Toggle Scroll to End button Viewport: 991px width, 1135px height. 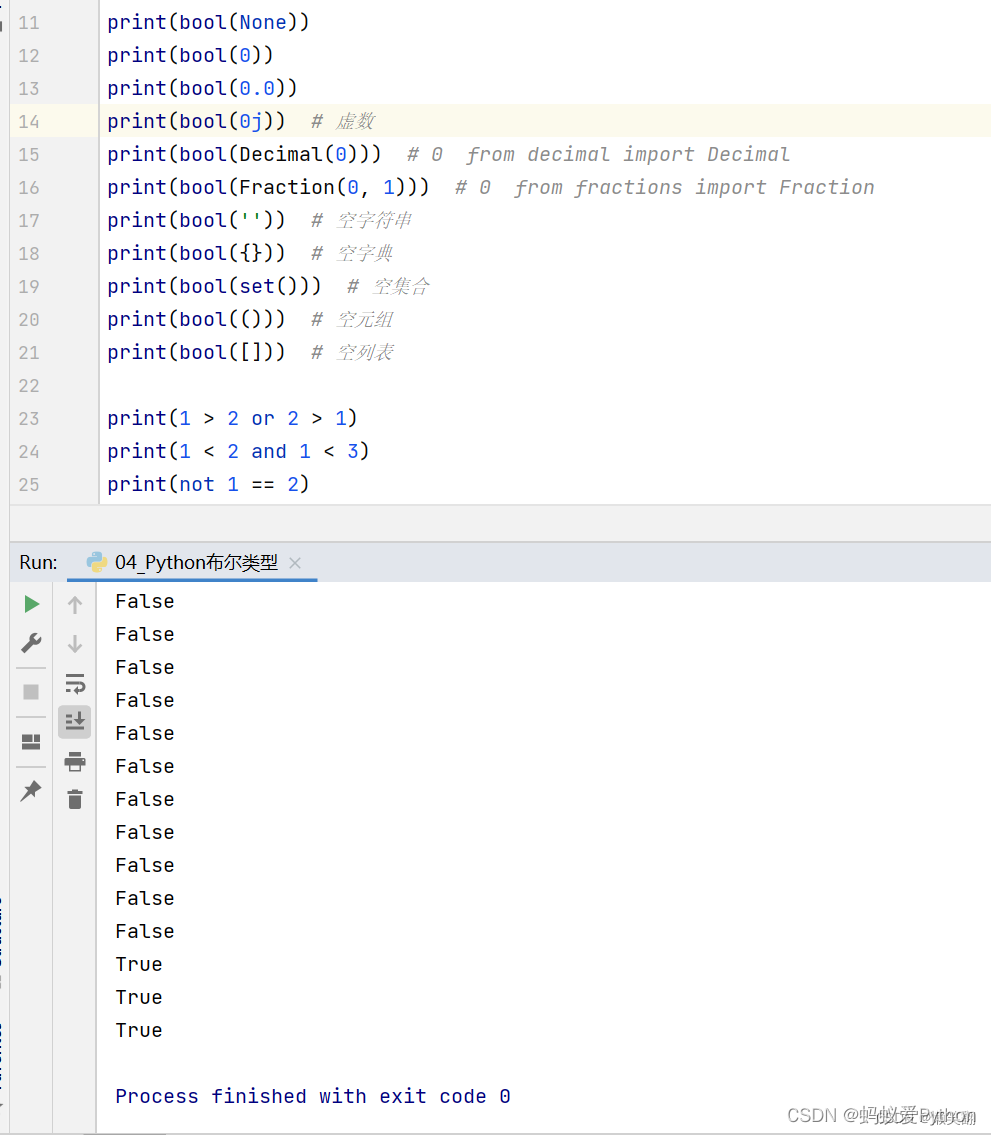coord(75,722)
